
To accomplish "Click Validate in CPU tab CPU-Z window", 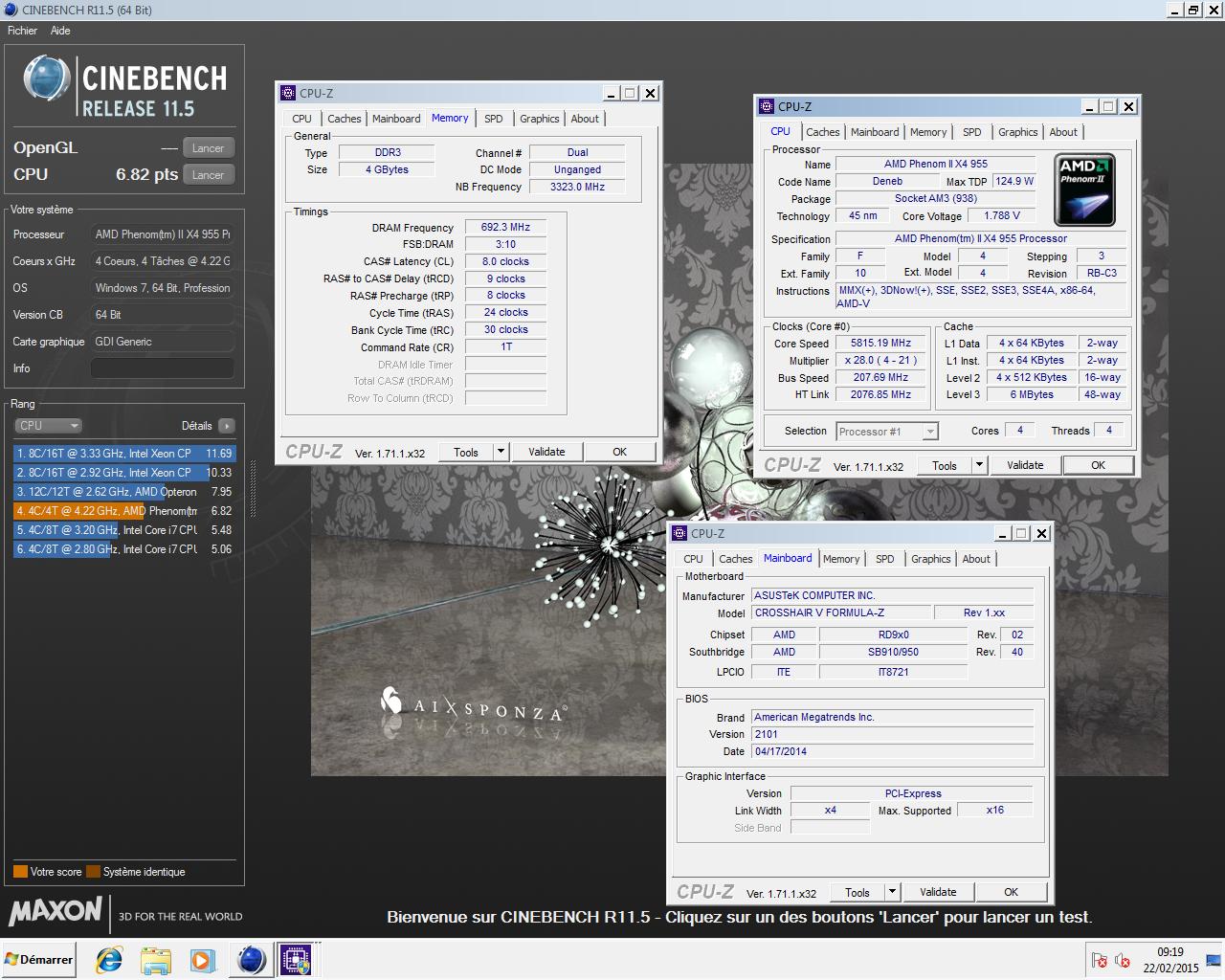I will [x=1025, y=465].
